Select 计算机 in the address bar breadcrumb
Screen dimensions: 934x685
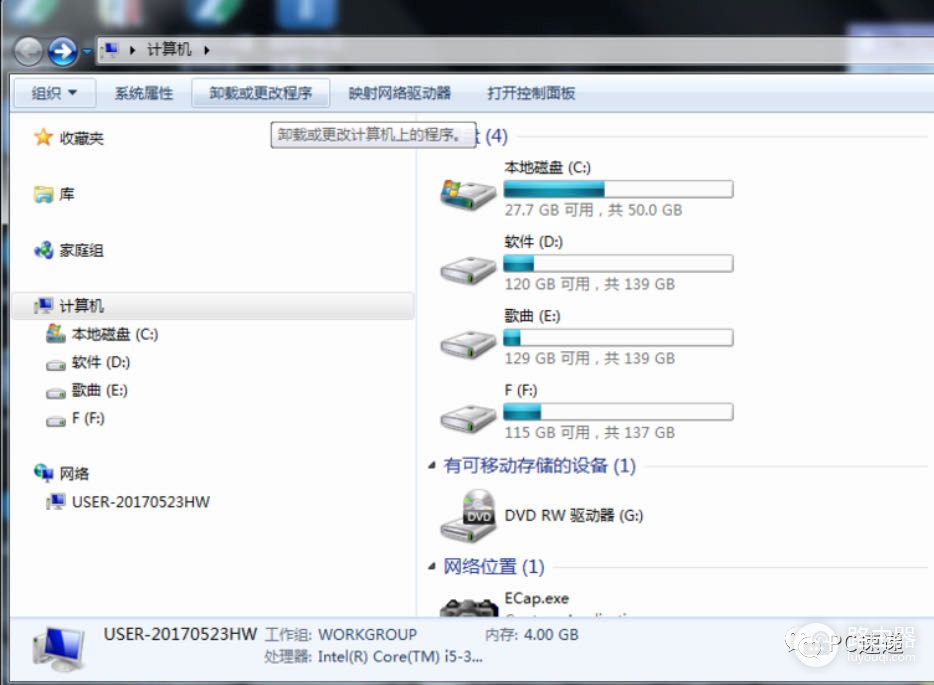169,49
